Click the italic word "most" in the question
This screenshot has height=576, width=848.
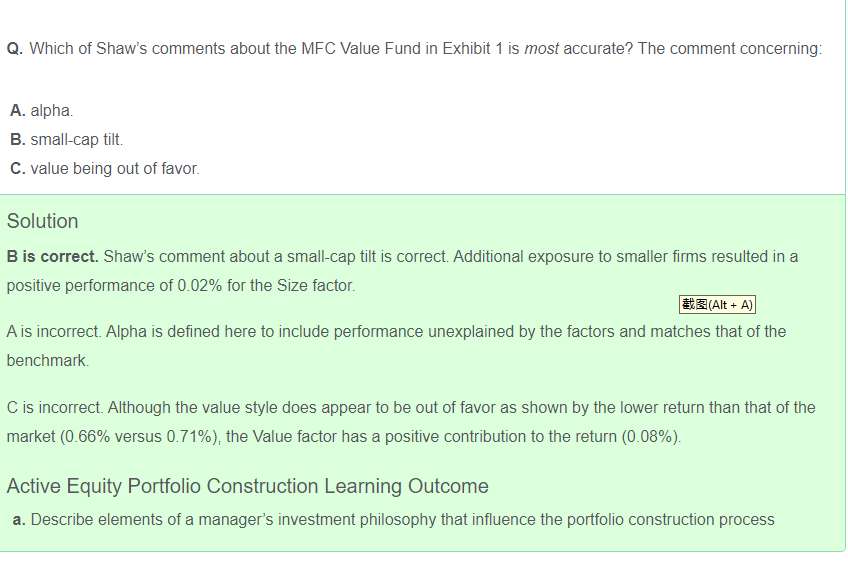[x=541, y=49]
